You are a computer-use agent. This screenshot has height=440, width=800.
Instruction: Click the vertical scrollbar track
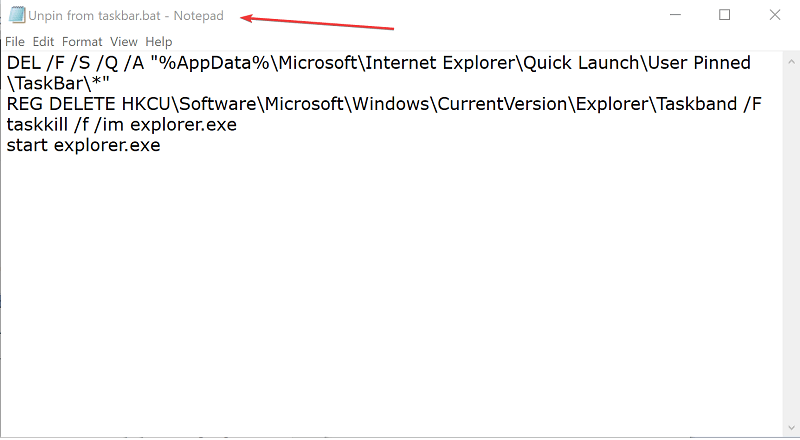(x=791, y=245)
